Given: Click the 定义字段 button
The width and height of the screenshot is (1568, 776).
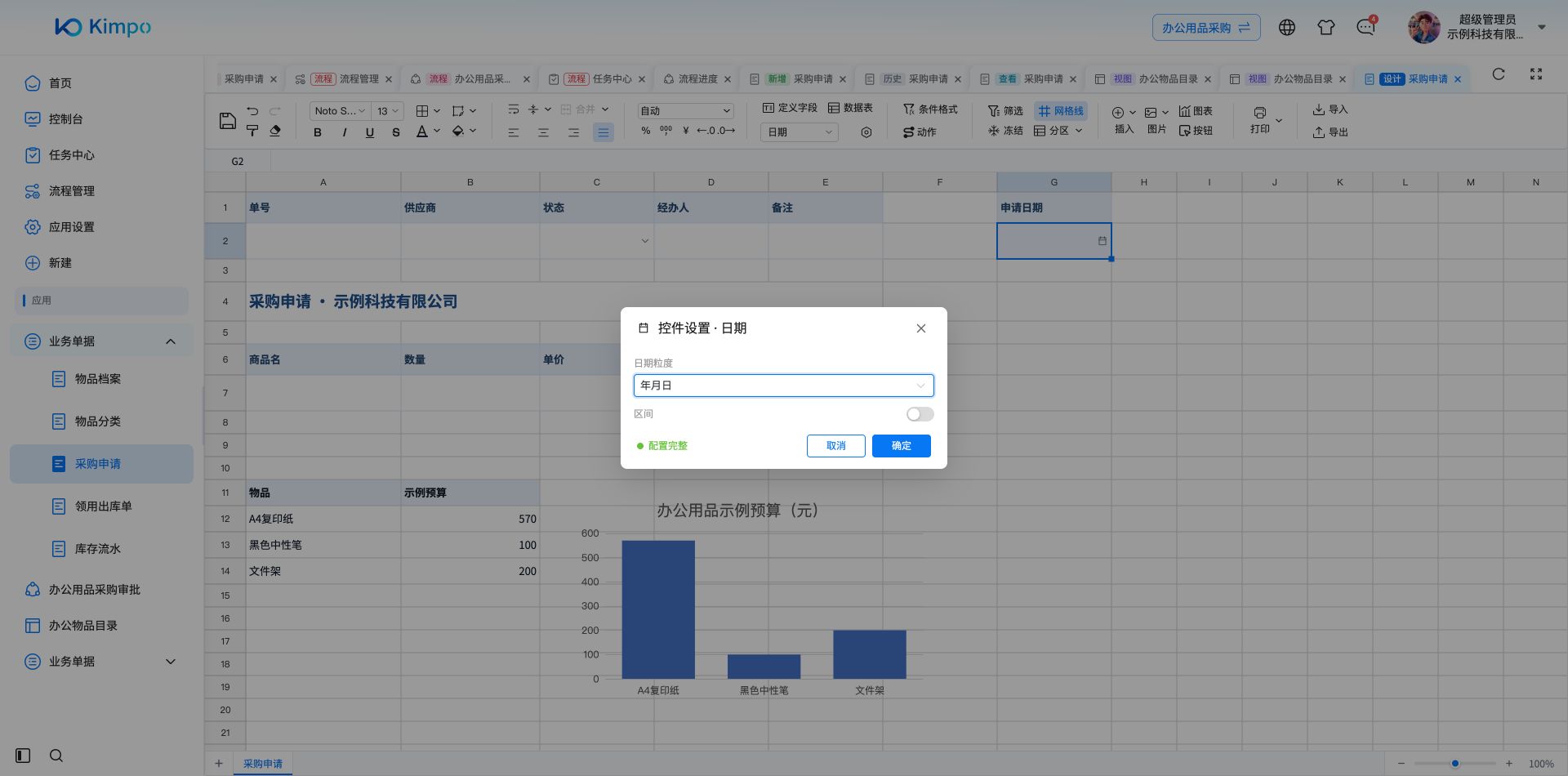Looking at the screenshot, I should tap(790, 109).
